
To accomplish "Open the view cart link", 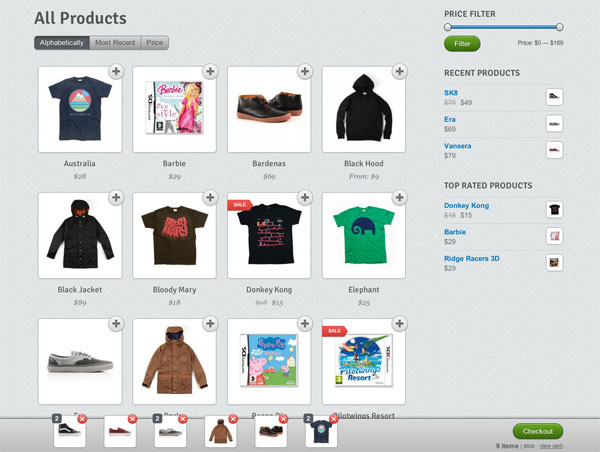I will click(x=551, y=446).
